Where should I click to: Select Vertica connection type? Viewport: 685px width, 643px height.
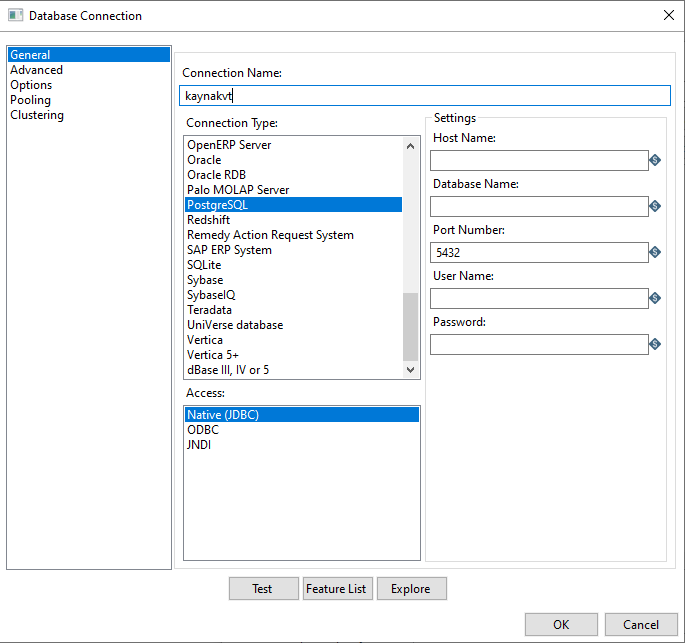293,340
